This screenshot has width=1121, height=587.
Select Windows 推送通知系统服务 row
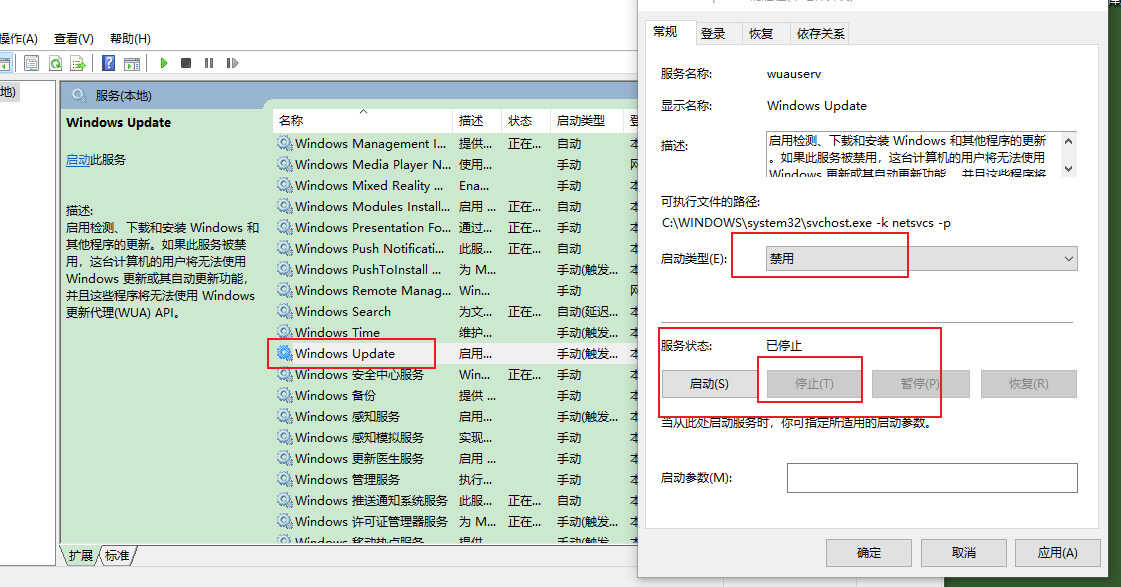pos(455,500)
